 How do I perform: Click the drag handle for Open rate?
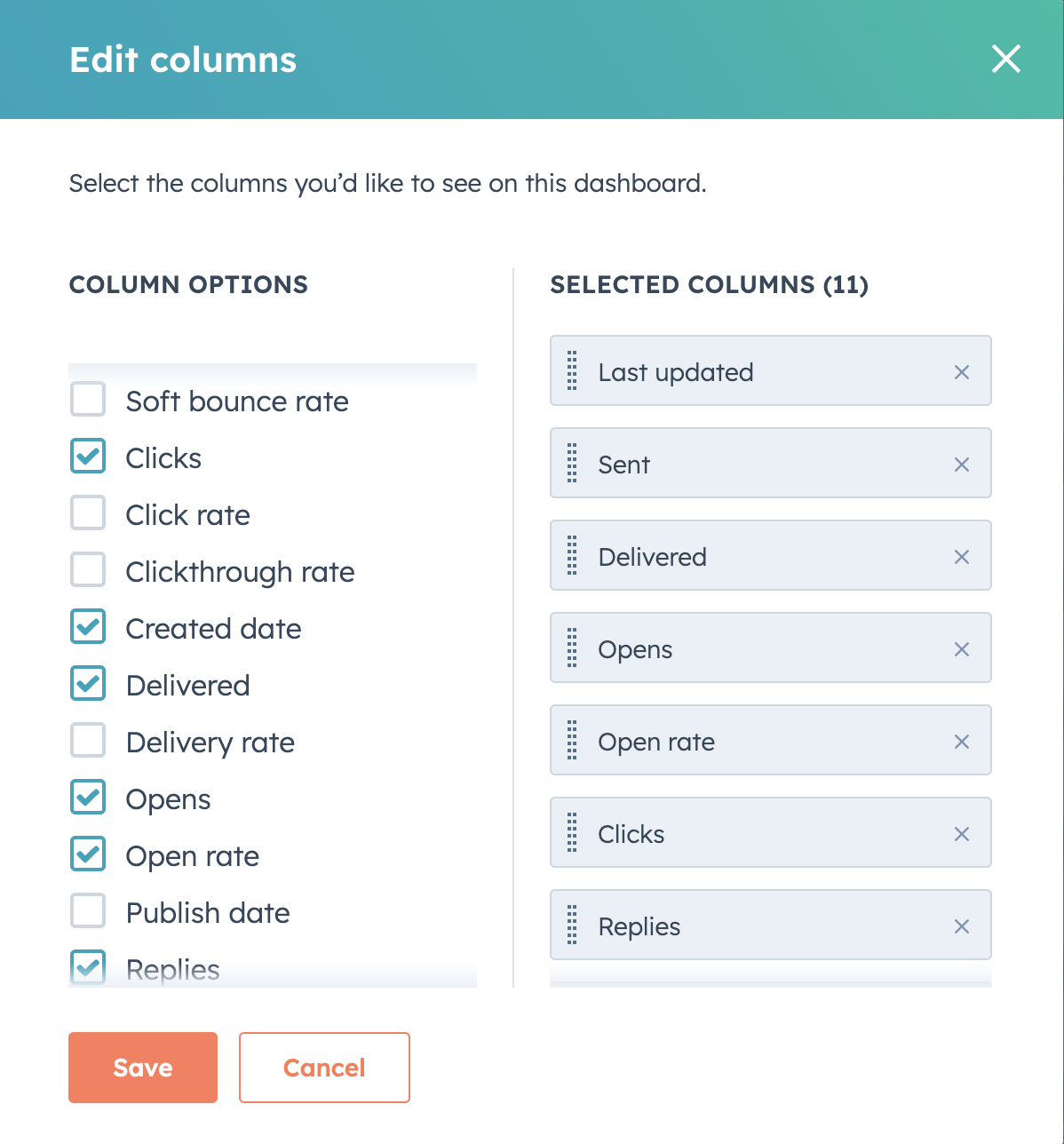[572, 742]
